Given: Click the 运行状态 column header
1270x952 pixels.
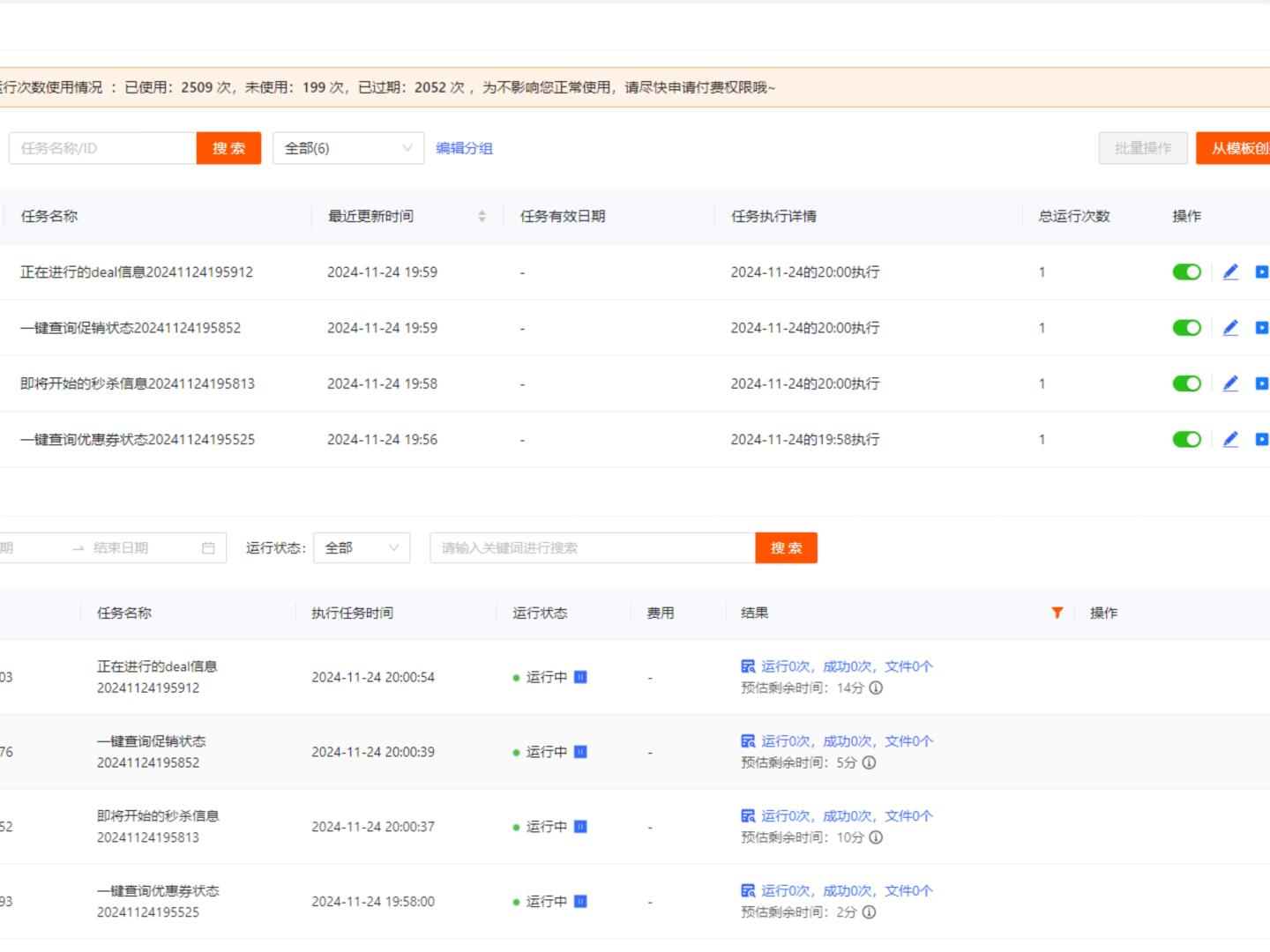Looking at the screenshot, I should (540, 613).
